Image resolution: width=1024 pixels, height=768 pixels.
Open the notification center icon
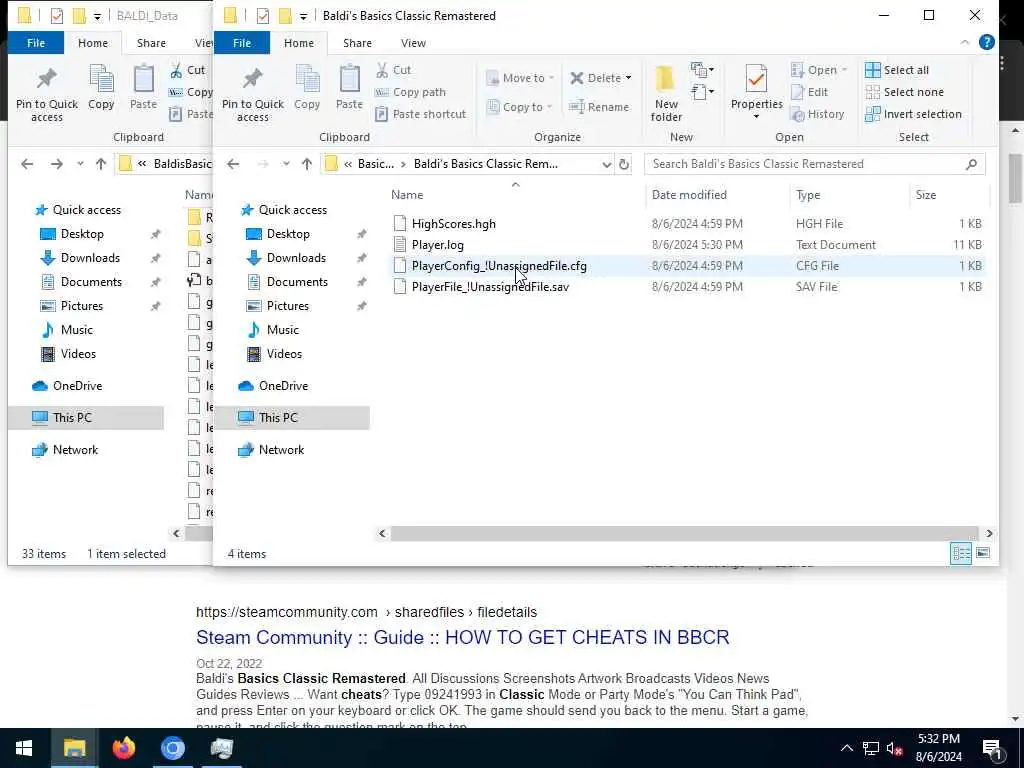(x=991, y=748)
